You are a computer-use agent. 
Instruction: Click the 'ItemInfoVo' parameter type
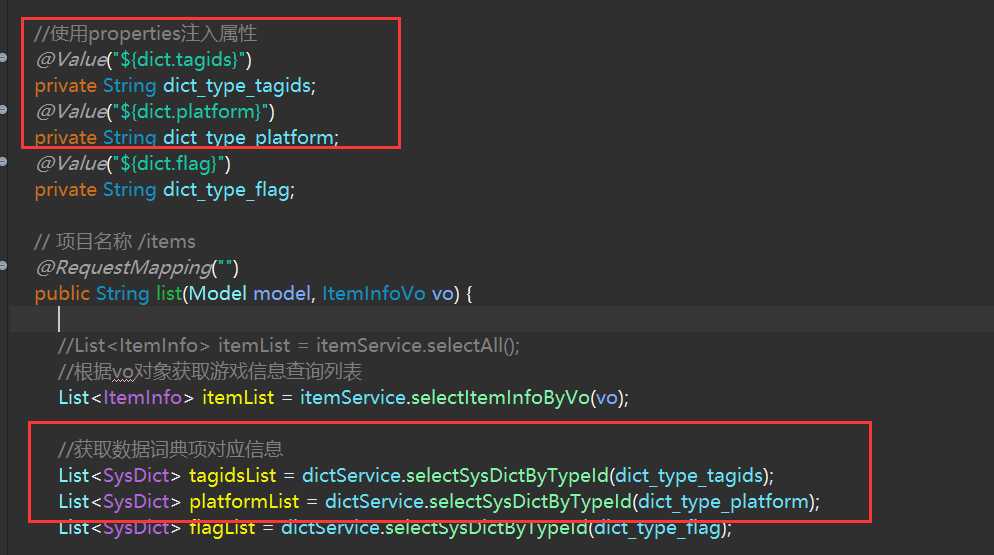tap(373, 294)
